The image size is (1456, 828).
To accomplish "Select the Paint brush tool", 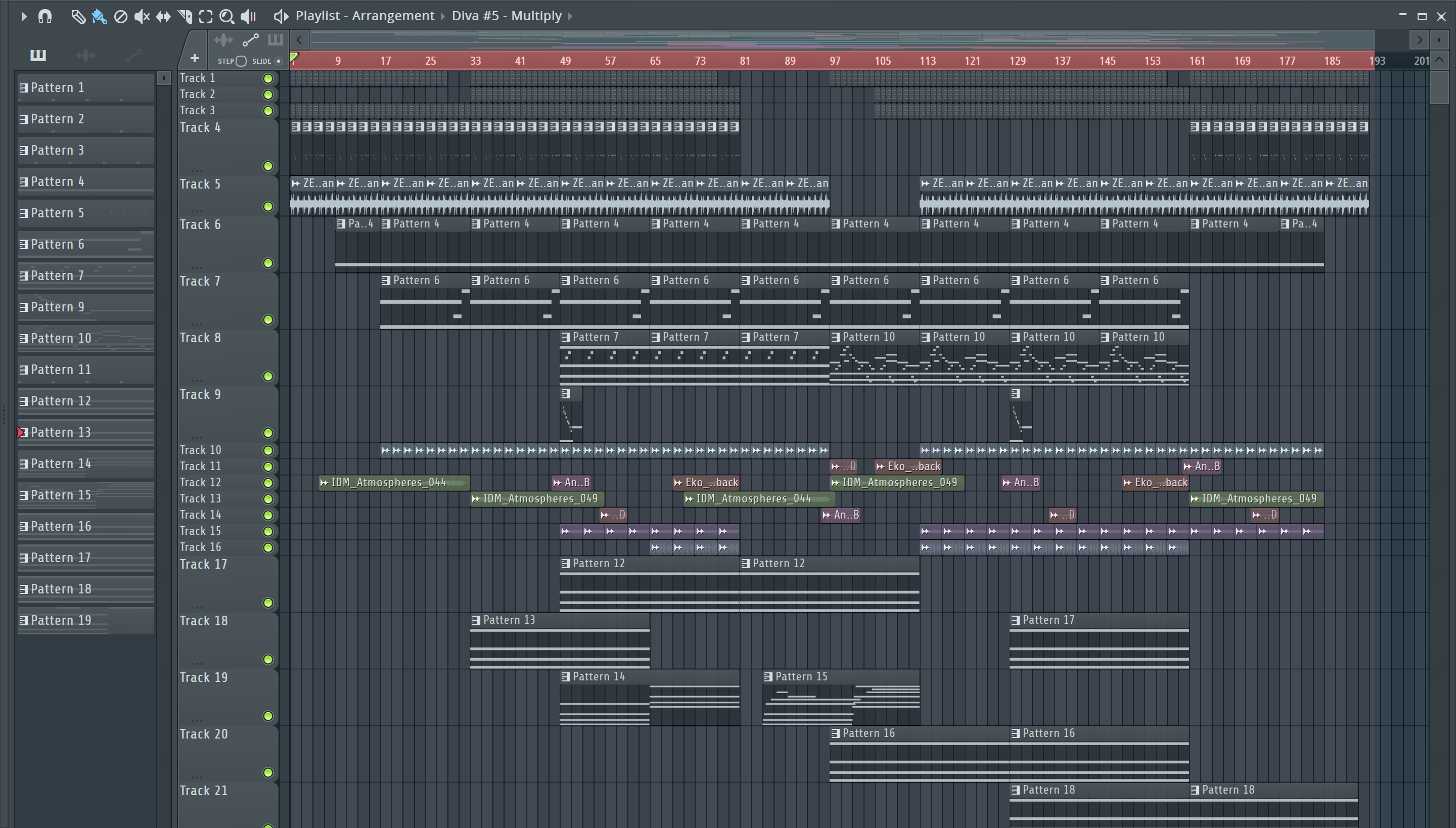I will pyautogui.click(x=99, y=17).
